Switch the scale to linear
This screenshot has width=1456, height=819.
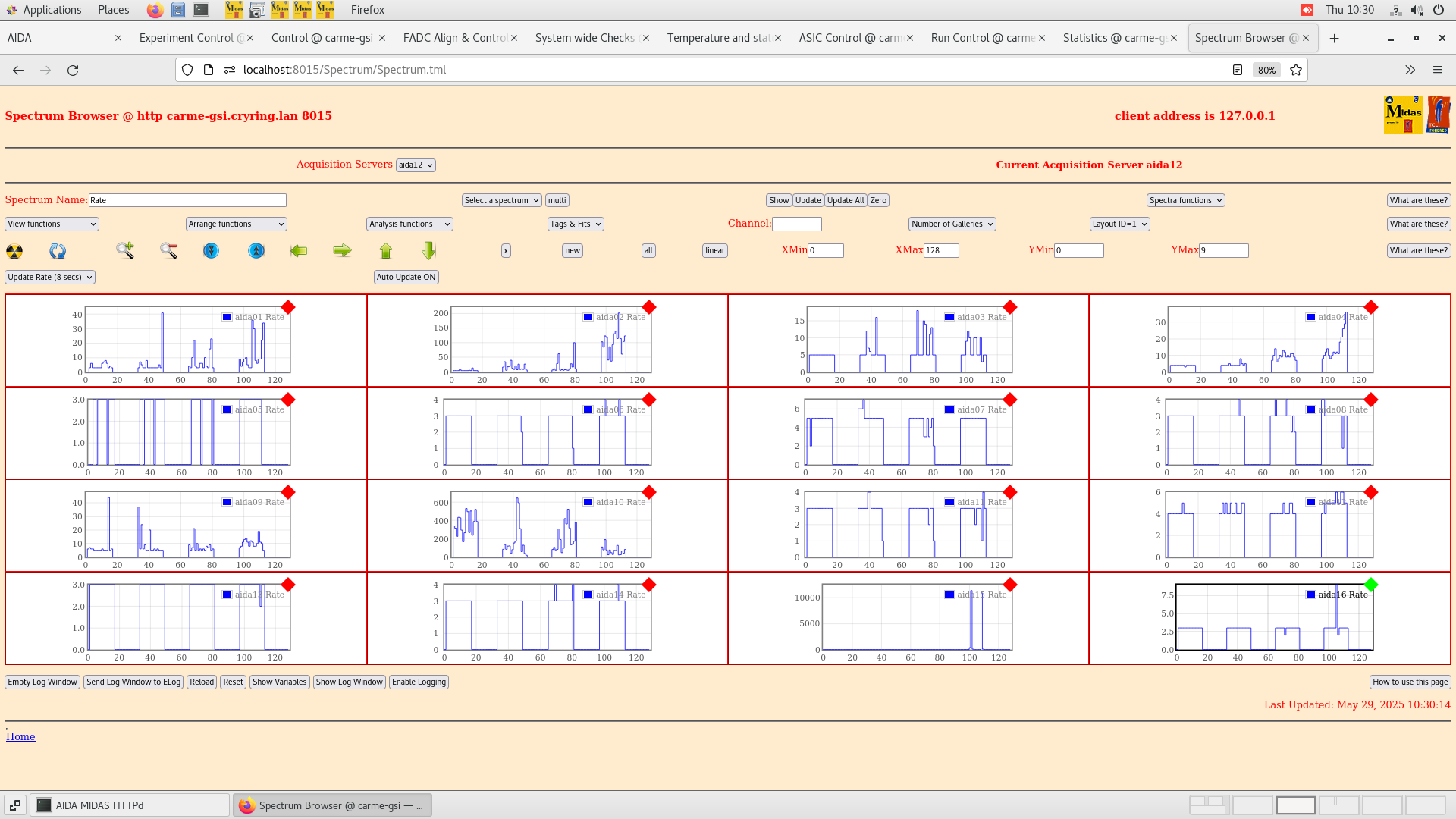click(x=714, y=250)
